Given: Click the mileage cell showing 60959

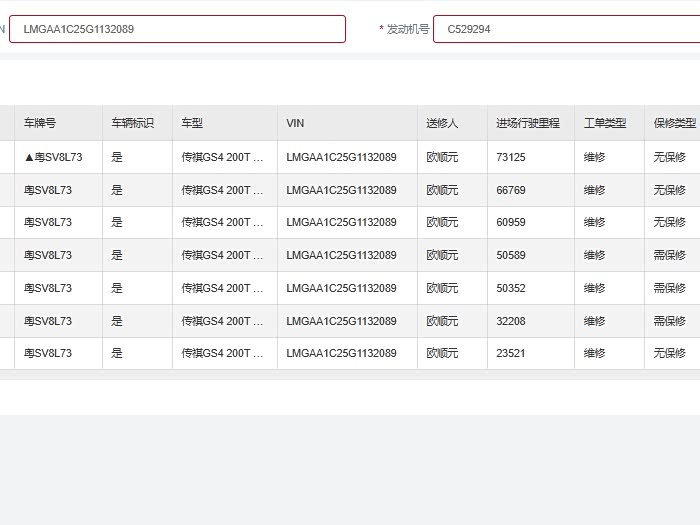Looking at the screenshot, I should pyautogui.click(x=510, y=222).
